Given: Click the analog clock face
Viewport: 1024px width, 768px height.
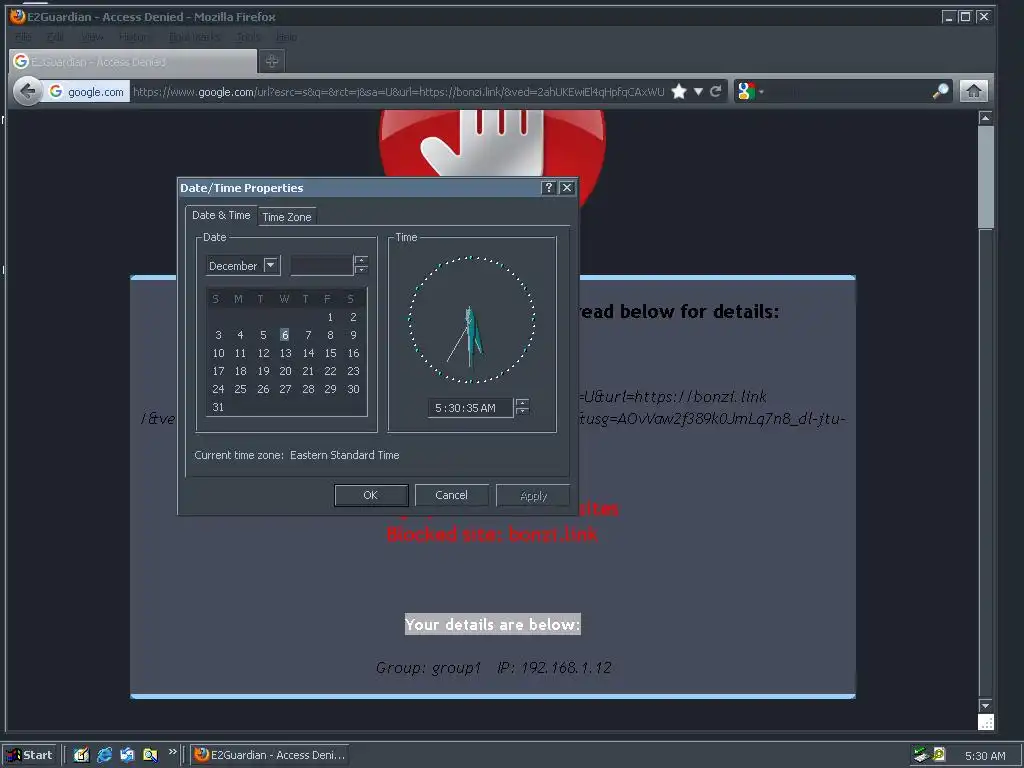Looking at the screenshot, I should click(x=472, y=319).
